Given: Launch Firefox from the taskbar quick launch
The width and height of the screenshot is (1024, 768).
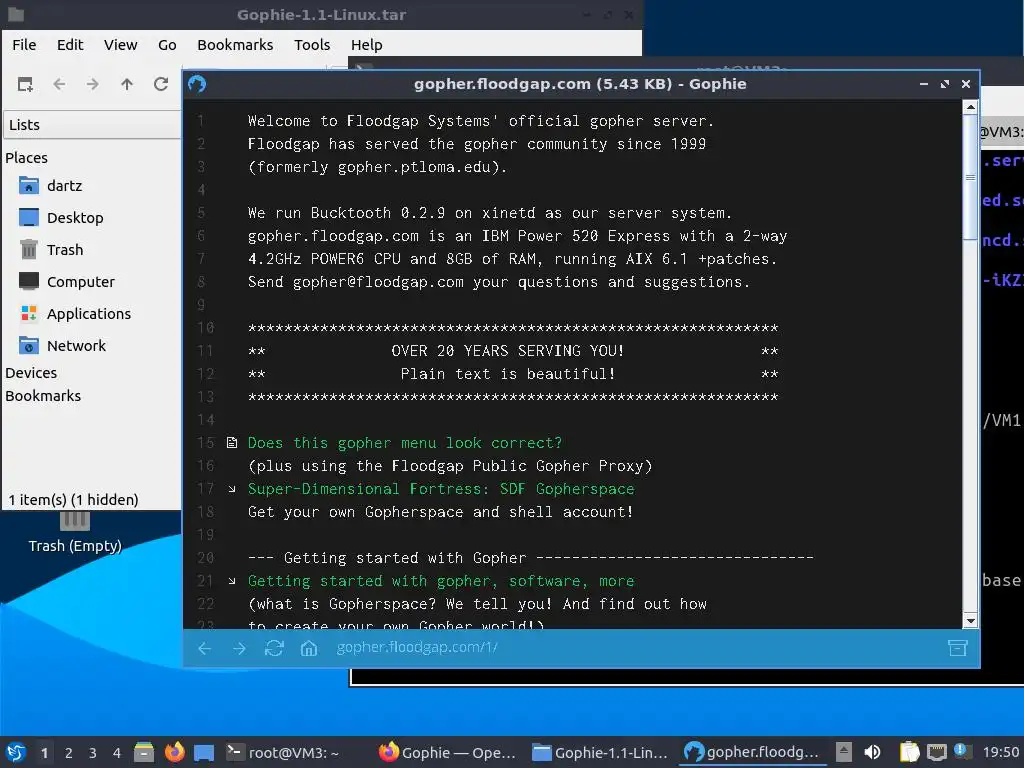Looking at the screenshot, I should point(174,752).
